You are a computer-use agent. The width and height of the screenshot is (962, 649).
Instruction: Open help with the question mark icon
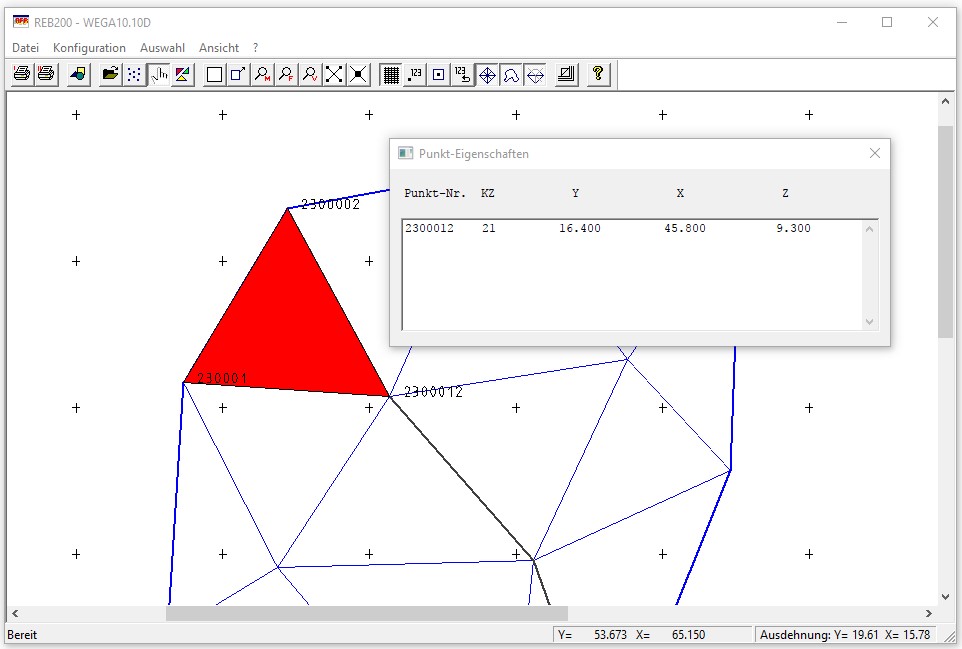(598, 75)
